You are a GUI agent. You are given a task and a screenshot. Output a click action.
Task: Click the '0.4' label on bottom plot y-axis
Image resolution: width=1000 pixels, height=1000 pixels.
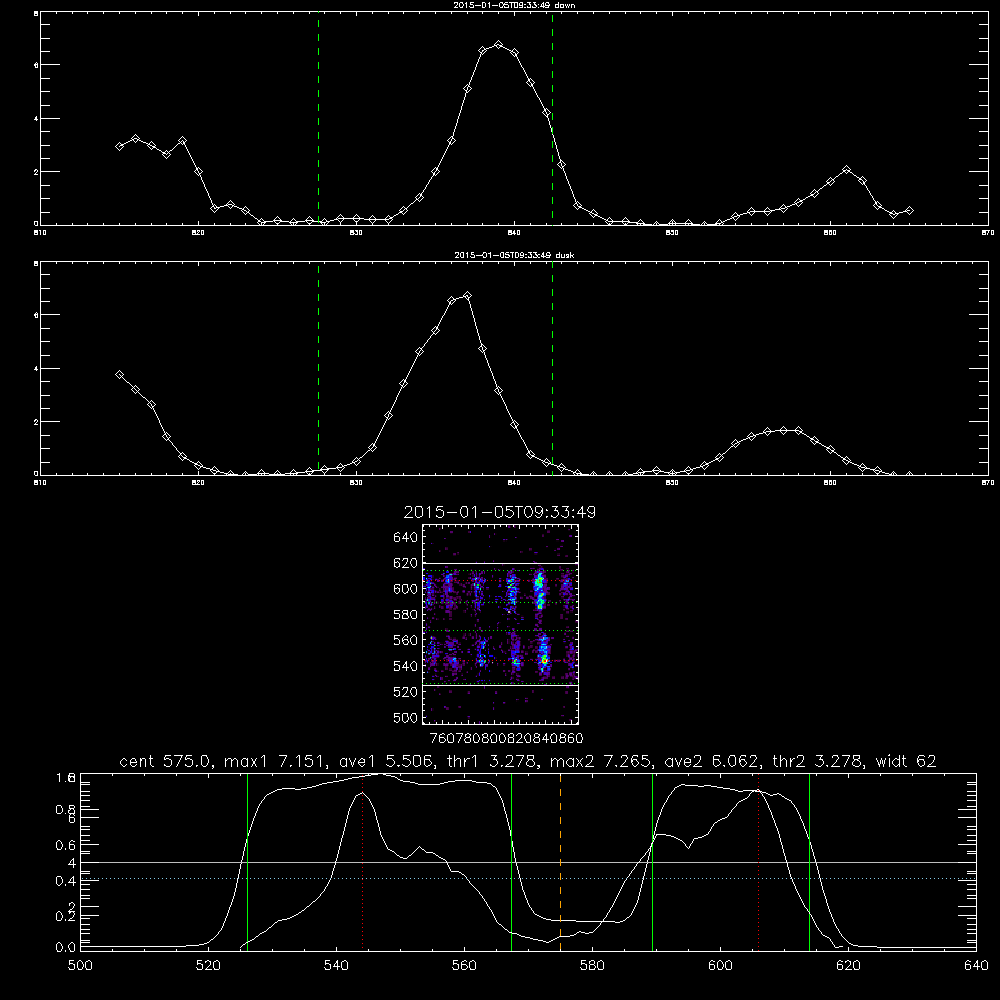pos(66,881)
